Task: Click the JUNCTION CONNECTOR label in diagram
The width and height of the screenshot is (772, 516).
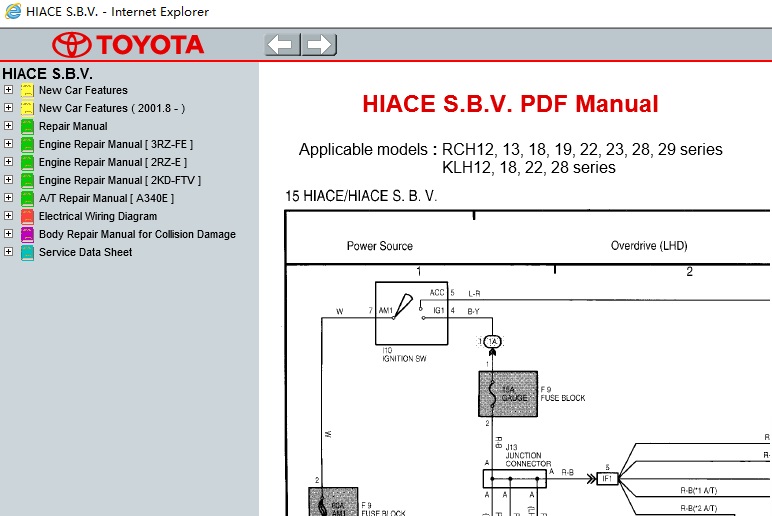Action: pyautogui.click(x=528, y=459)
